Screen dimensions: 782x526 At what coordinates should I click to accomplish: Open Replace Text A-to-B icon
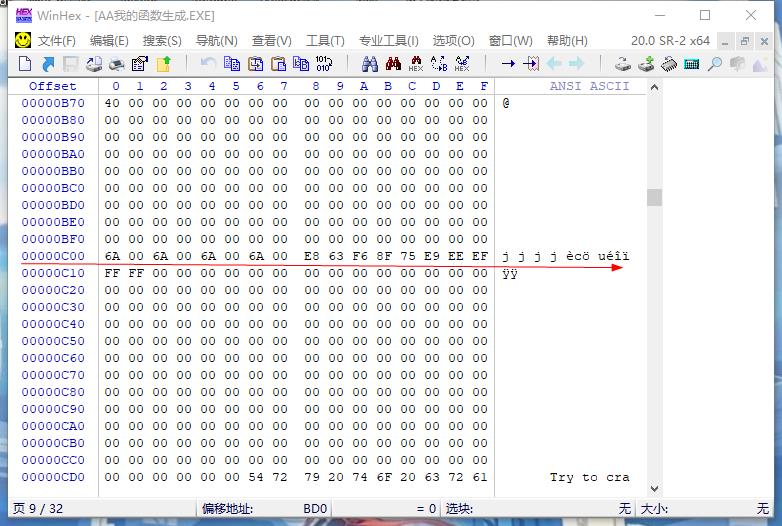tap(439, 64)
